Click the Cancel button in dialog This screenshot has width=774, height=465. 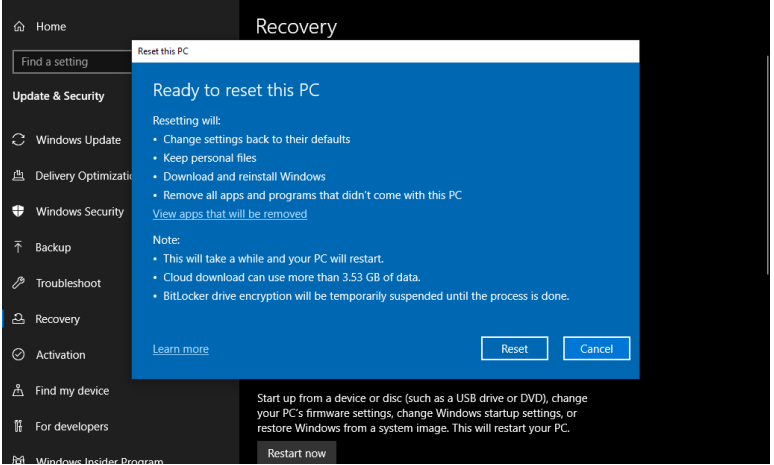[x=596, y=349]
